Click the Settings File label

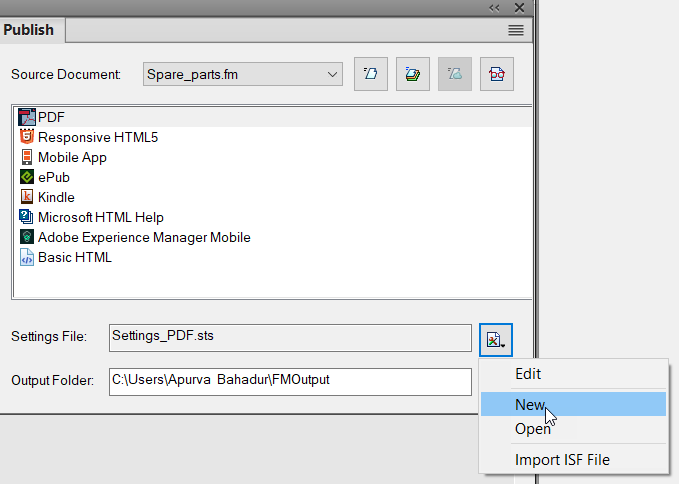point(49,336)
